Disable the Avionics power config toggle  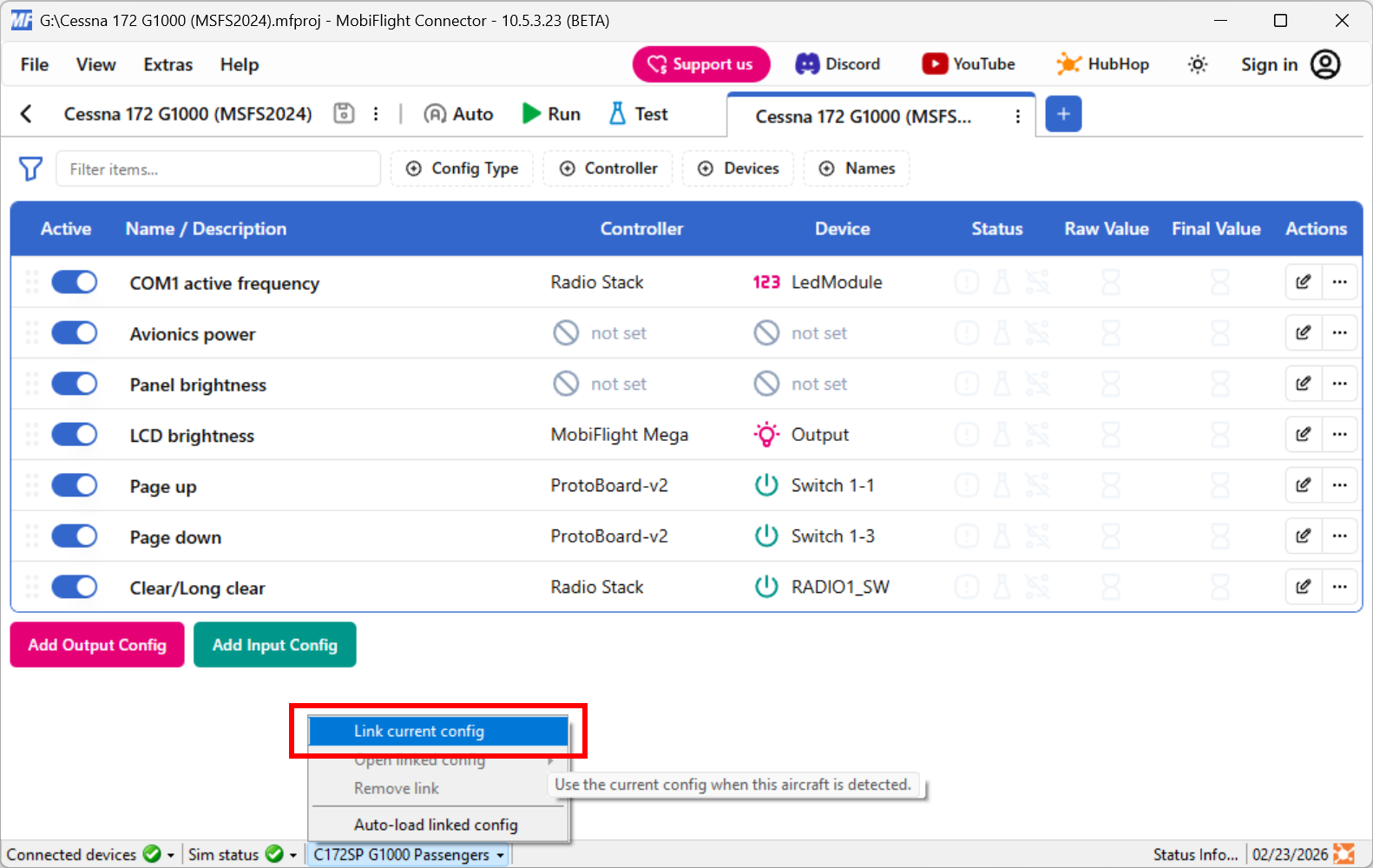tap(75, 333)
